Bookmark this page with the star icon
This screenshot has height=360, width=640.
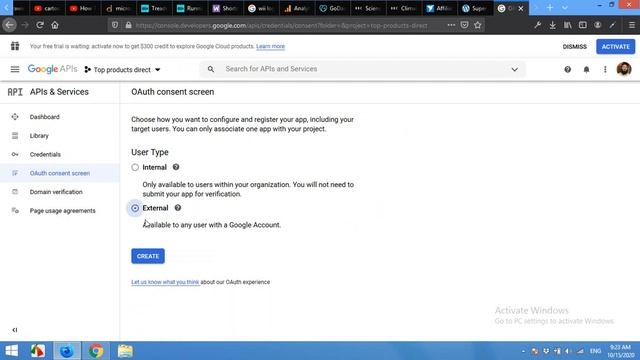click(x=478, y=25)
